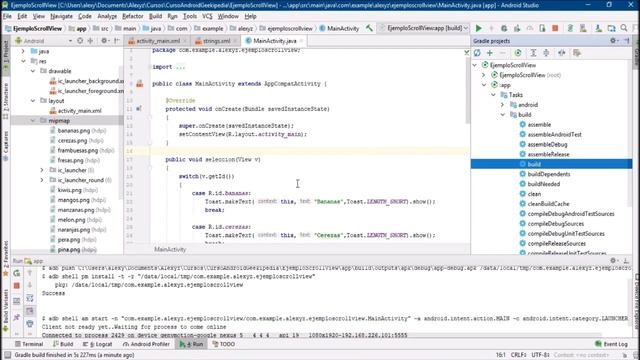The image size is (640, 360).
Task: Collapse the drawable folder
Action: [x=33, y=71]
